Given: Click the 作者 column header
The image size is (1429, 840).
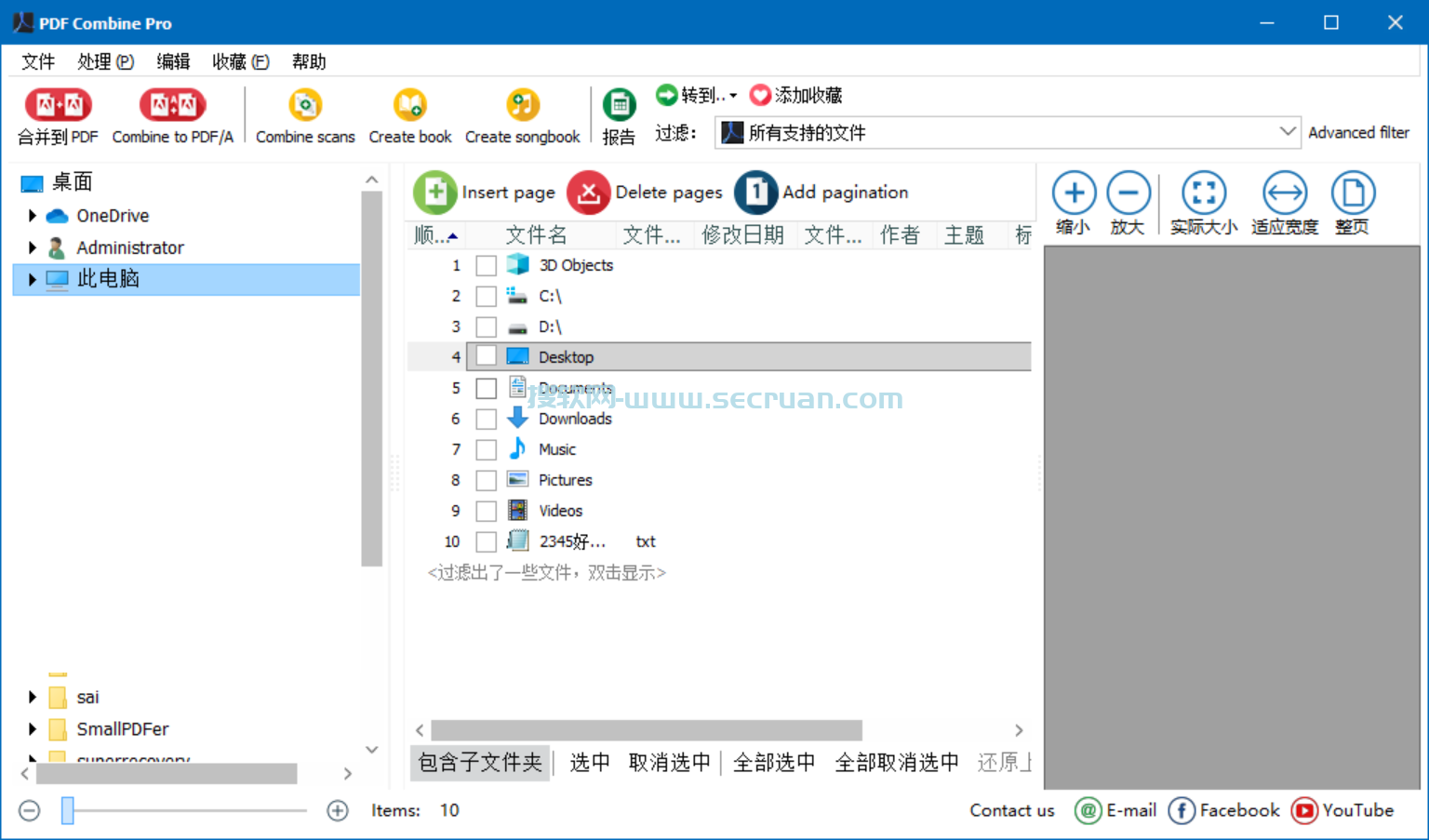Looking at the screenshot, I should (x=900, y=235).
